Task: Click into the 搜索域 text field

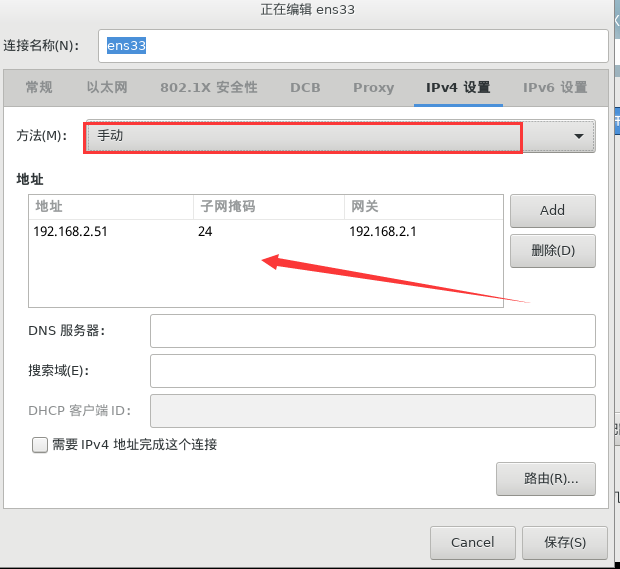Action: coord(372,370)
